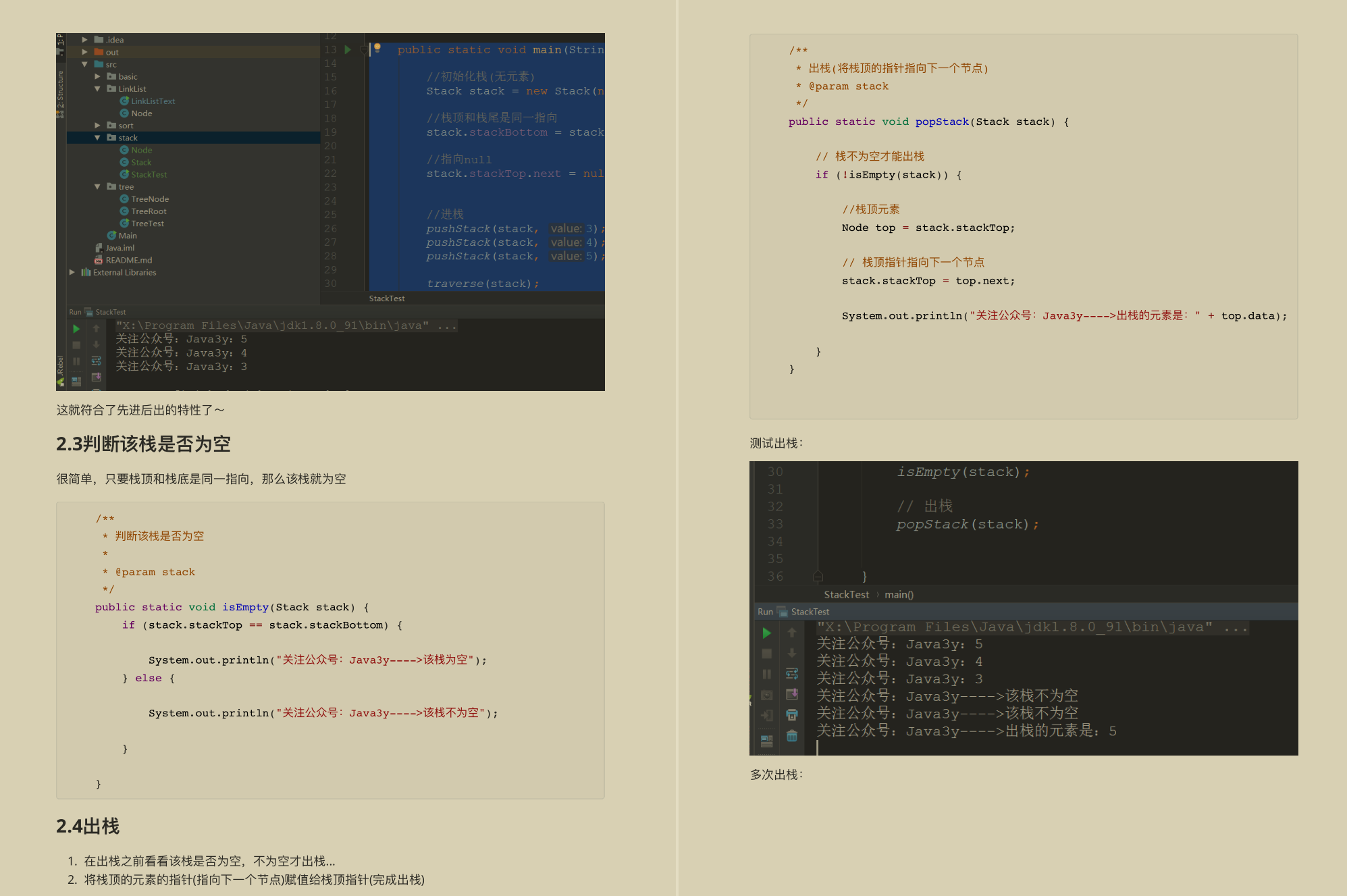Viewport: 1347px width, 896px height.
Task: Click soft-wrap icon in popStack run console
Action: coord(792,674)
